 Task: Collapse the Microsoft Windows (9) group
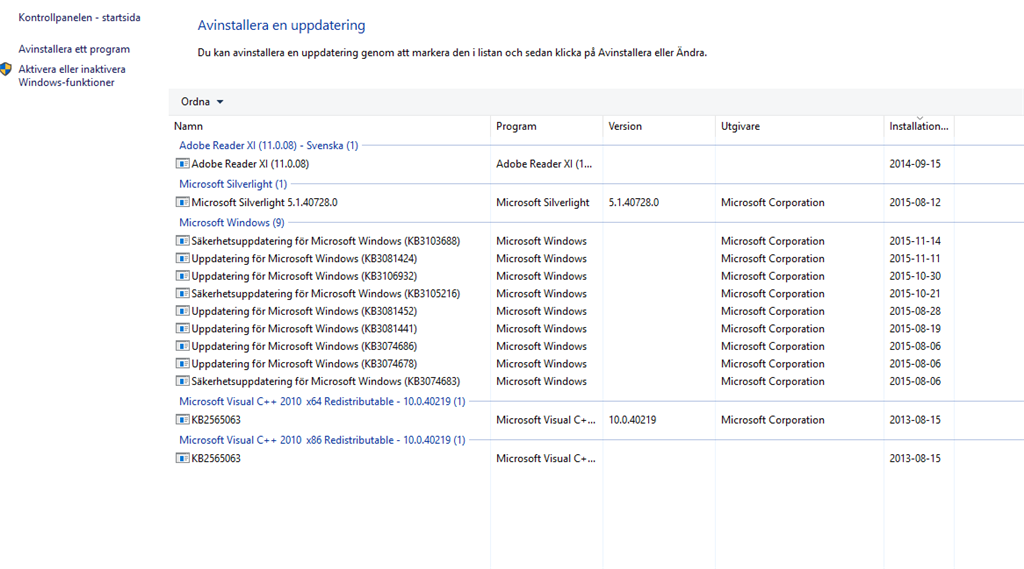(232, 222)
